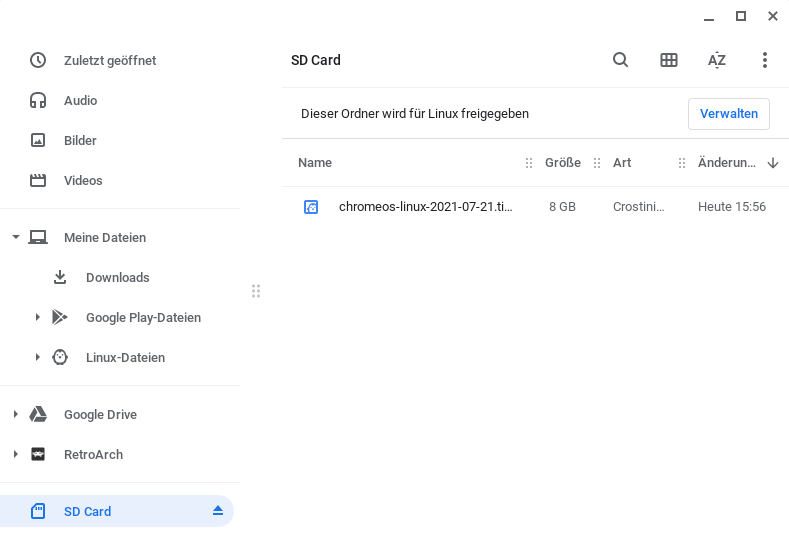Screen dimensions: 789x550
Task: Click resize handle between Größe and Art
Action: 597,163
